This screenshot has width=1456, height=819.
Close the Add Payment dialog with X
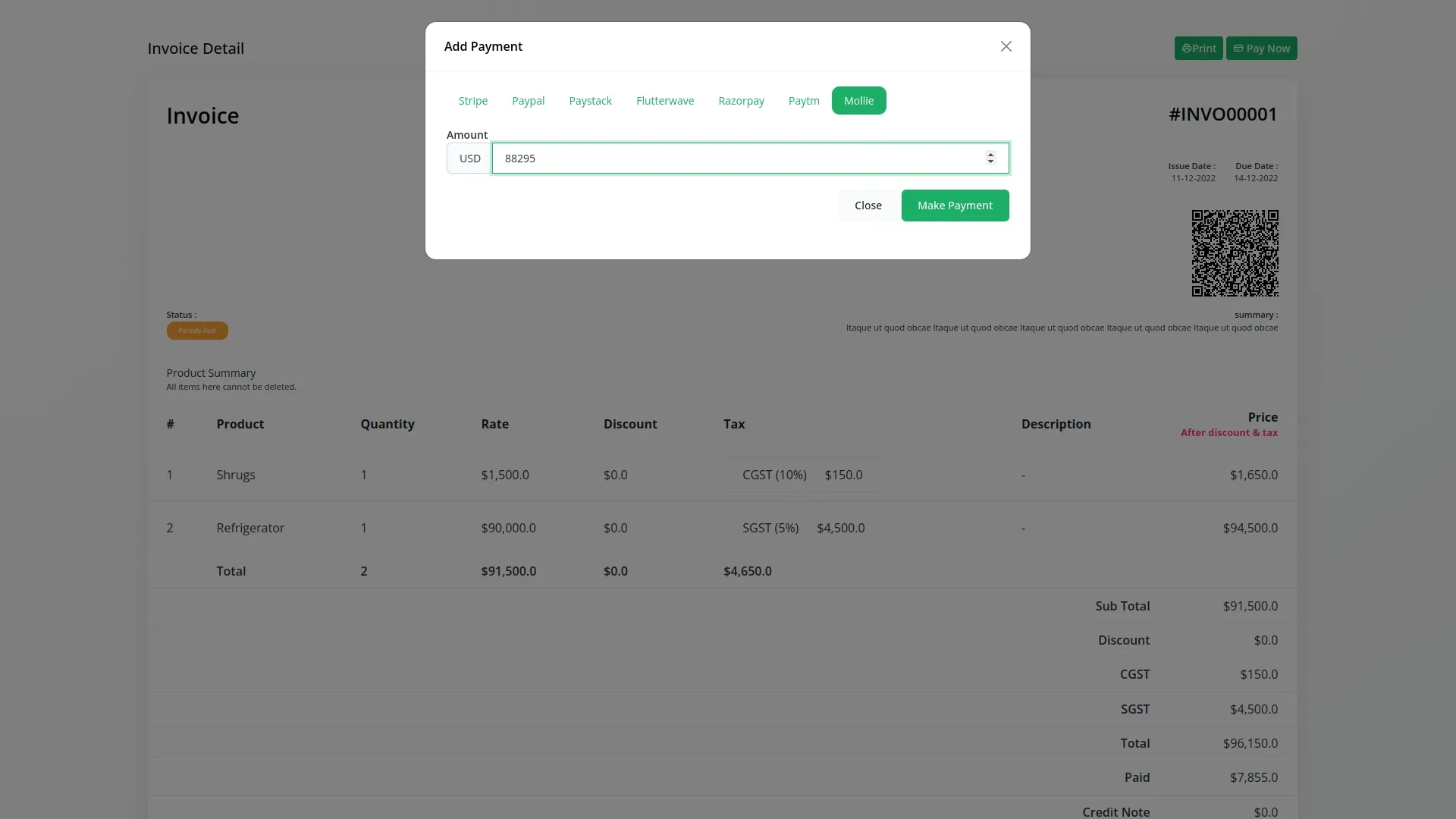click(1006, 46)
